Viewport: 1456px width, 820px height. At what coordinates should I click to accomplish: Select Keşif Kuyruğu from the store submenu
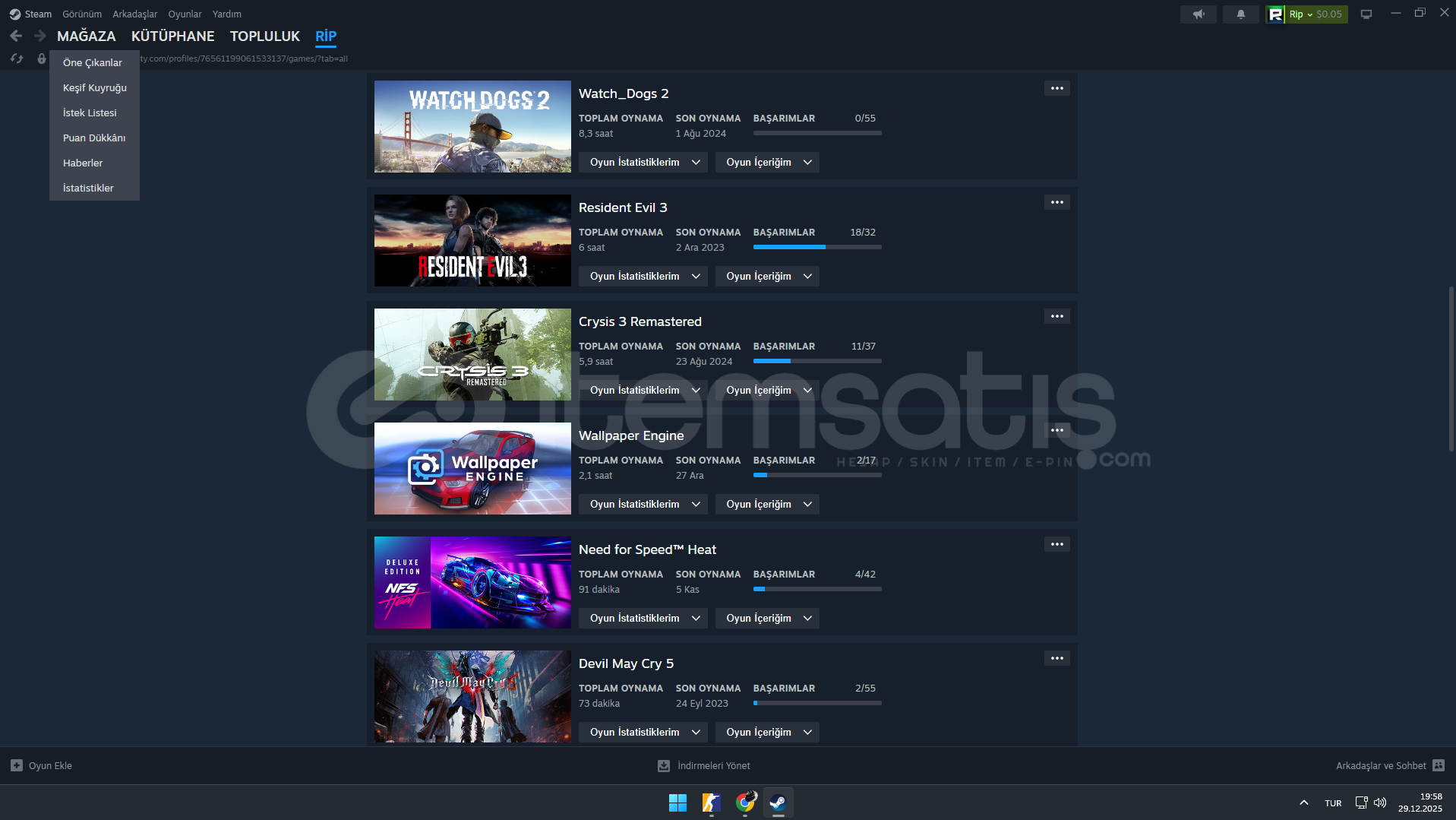point(94,87)
